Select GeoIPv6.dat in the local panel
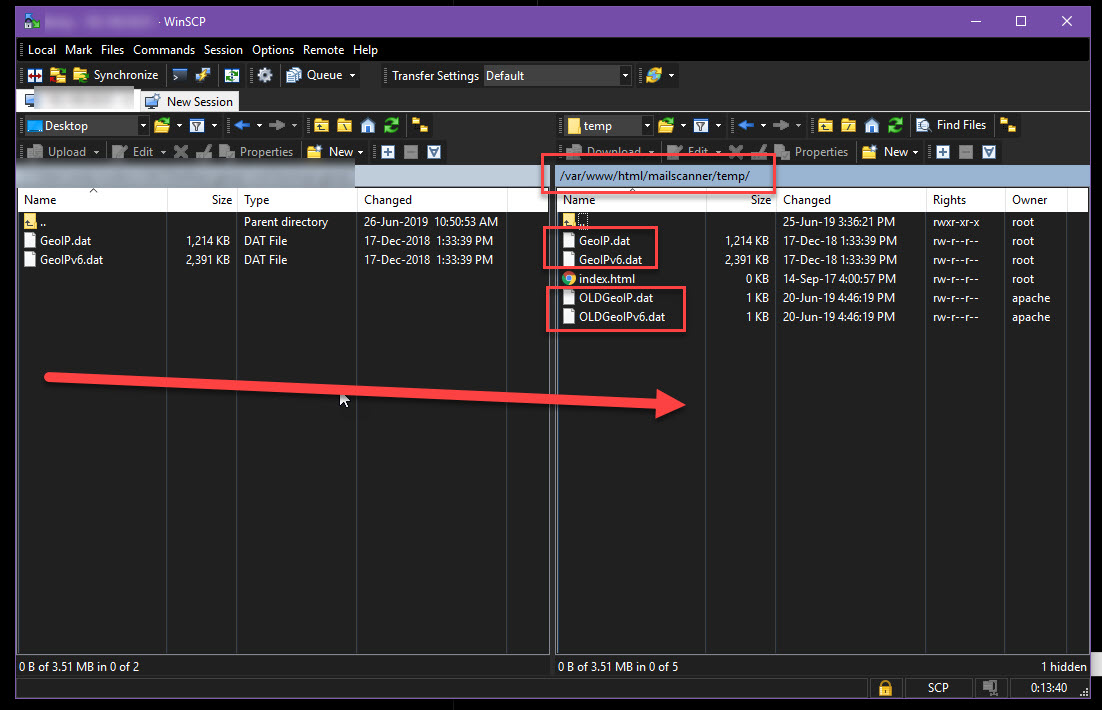 (x=71, y=260)
